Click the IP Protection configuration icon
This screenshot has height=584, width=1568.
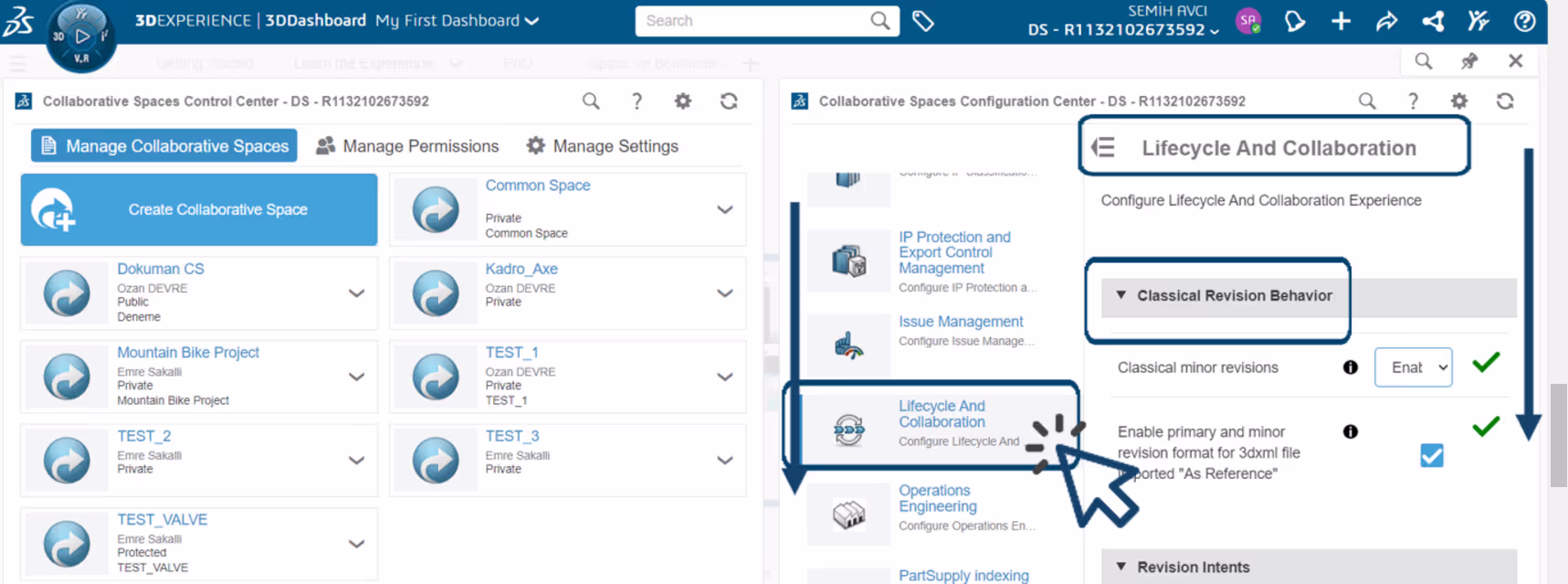[849, 260]
